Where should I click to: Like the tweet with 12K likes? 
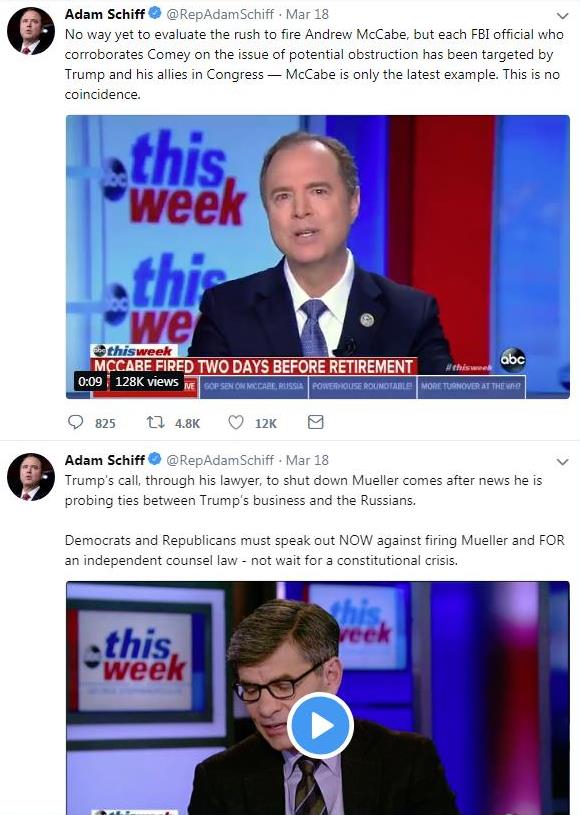click(x=236, y=422)
